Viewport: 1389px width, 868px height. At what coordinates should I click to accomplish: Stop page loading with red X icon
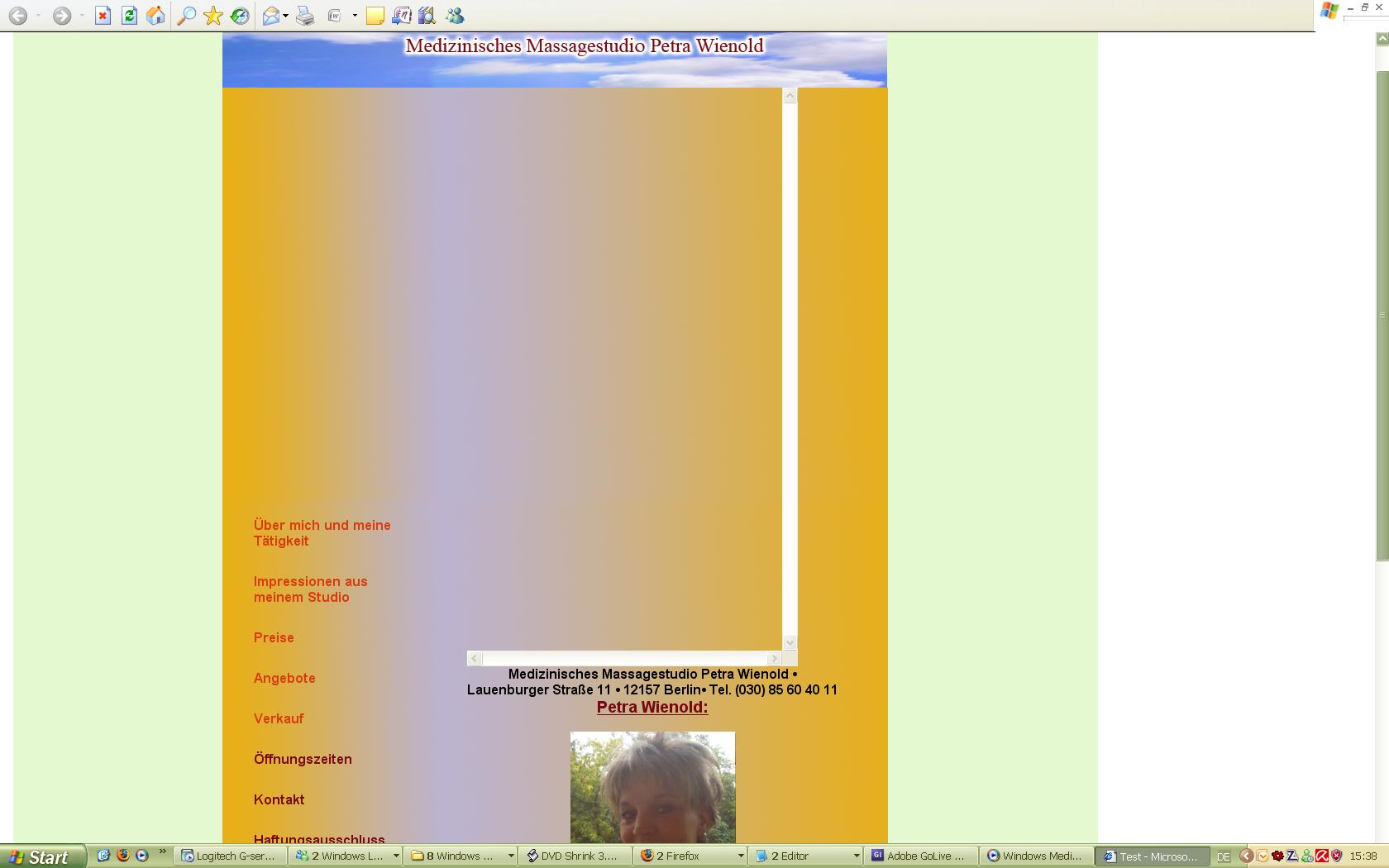(x=103, y=16)
